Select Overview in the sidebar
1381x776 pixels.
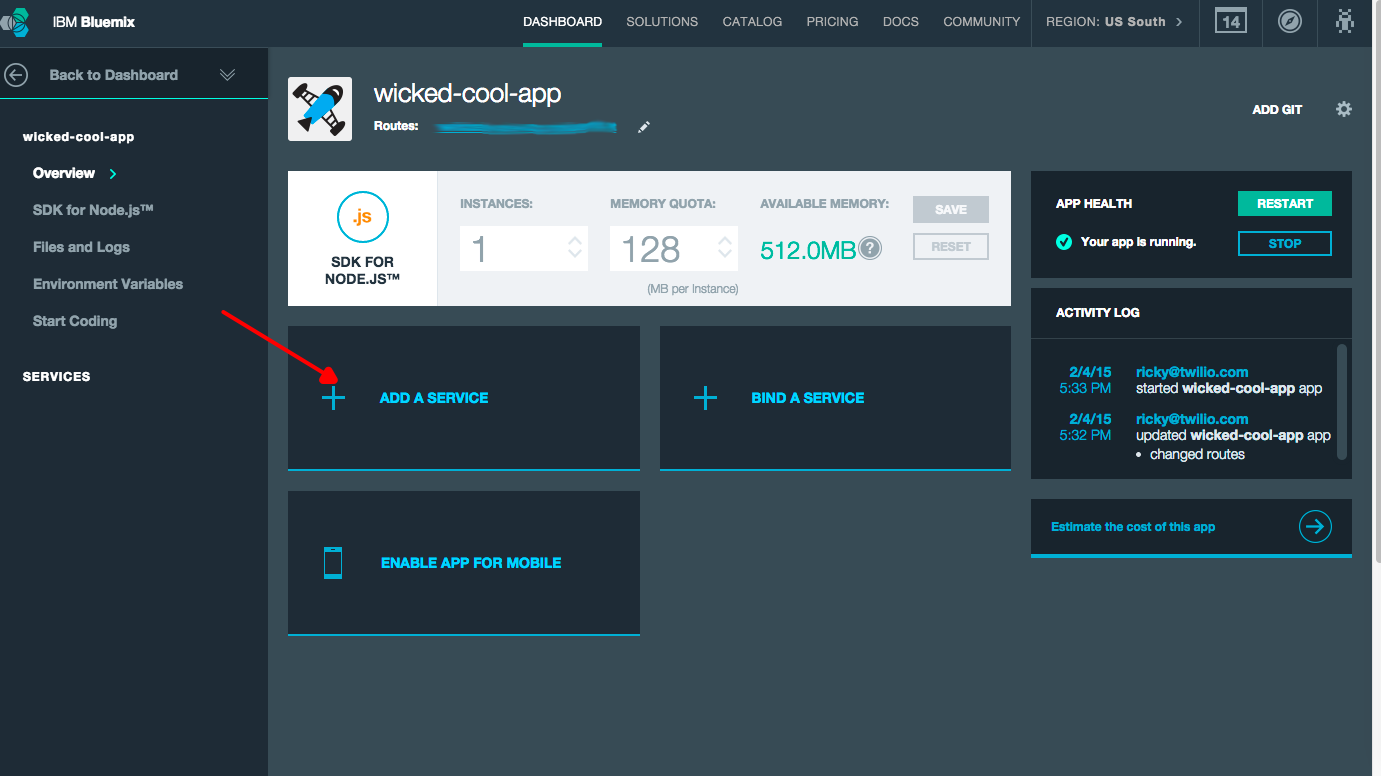(x=64, y=173)
